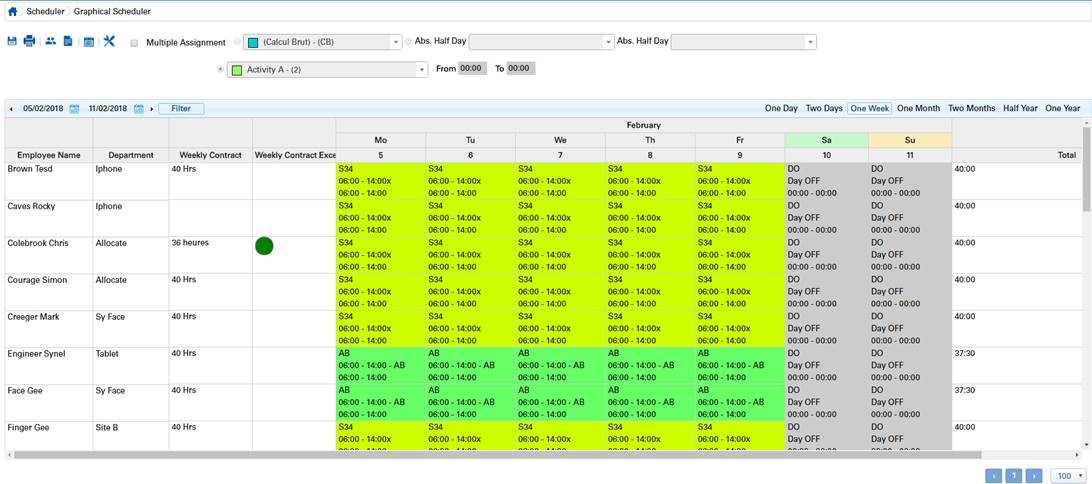Open the employees group icon
The width and height of the screenshot is (1092, 484).
(50, 42)
